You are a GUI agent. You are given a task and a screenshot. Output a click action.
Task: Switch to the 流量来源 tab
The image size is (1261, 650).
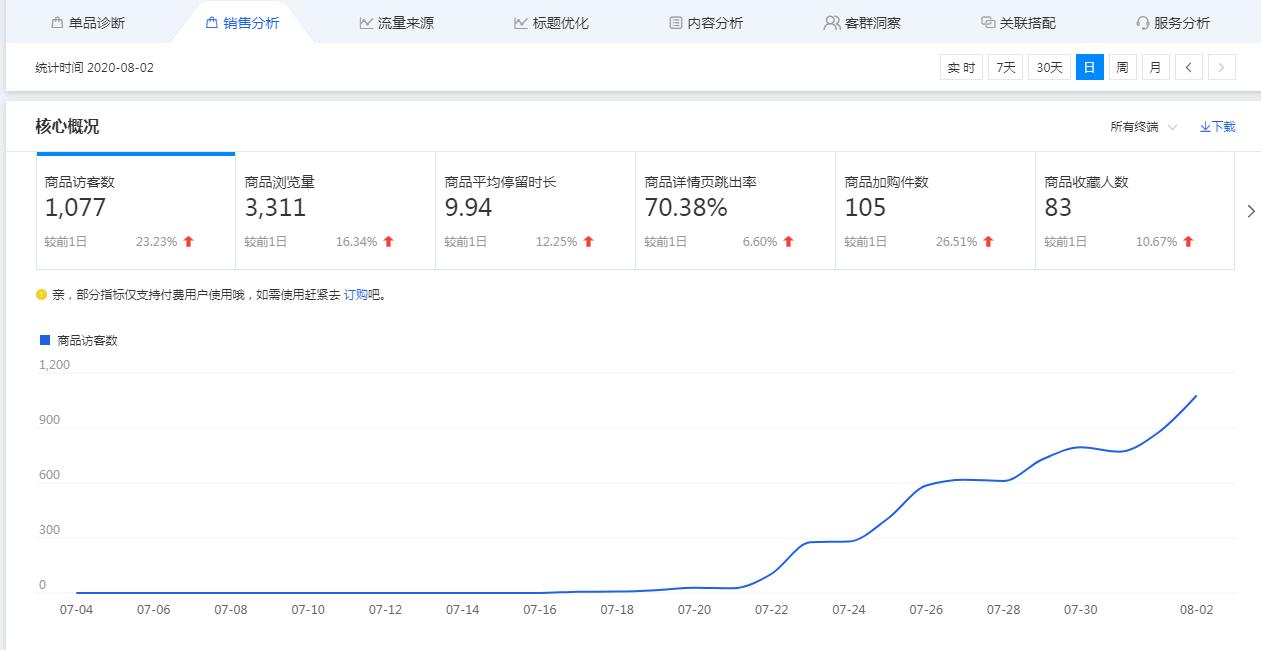point(396,22)
